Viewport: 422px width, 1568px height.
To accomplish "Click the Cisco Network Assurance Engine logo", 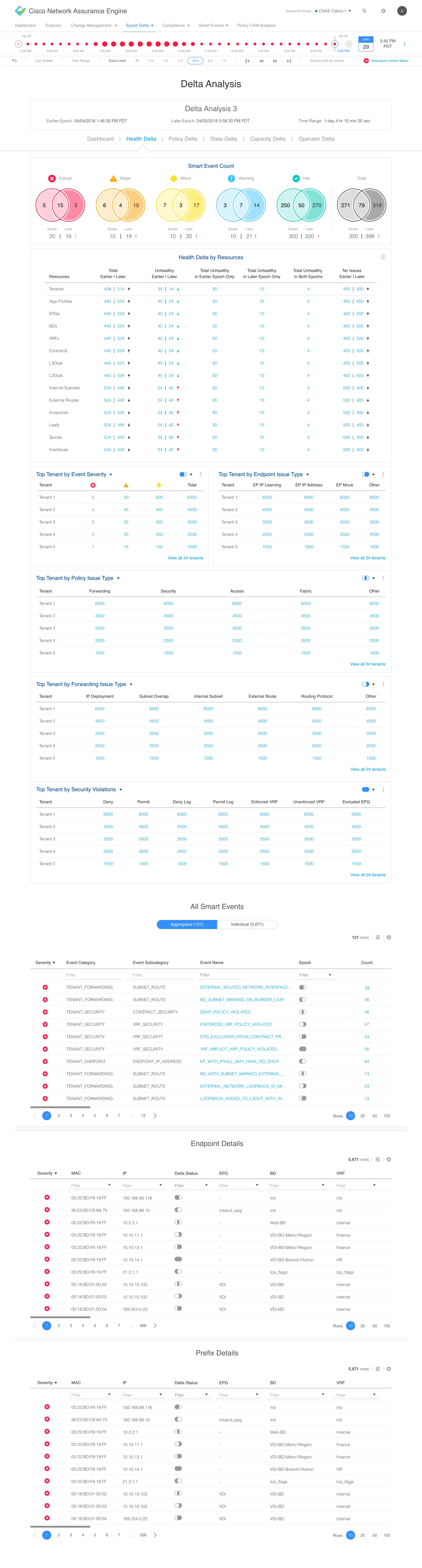I will tap(20, 11).
